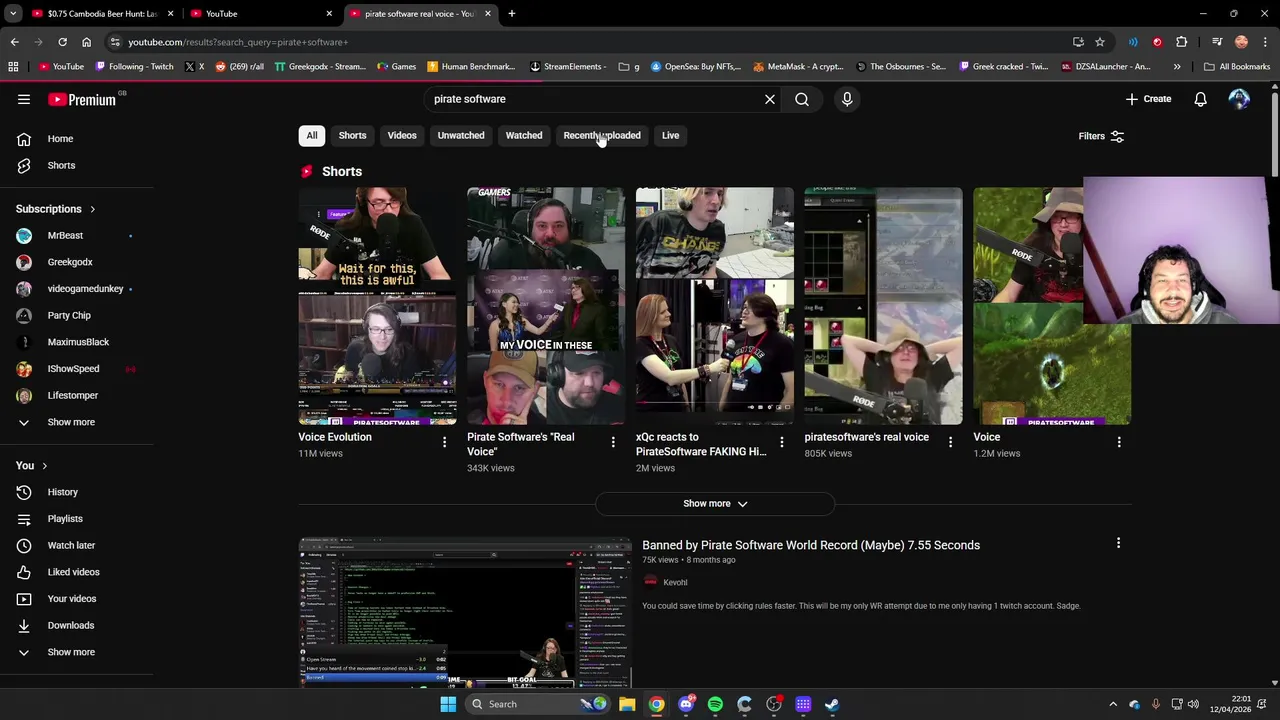
Task: Open options for Pirate Software's "Real Voice" short
Action: coord(613,442)
